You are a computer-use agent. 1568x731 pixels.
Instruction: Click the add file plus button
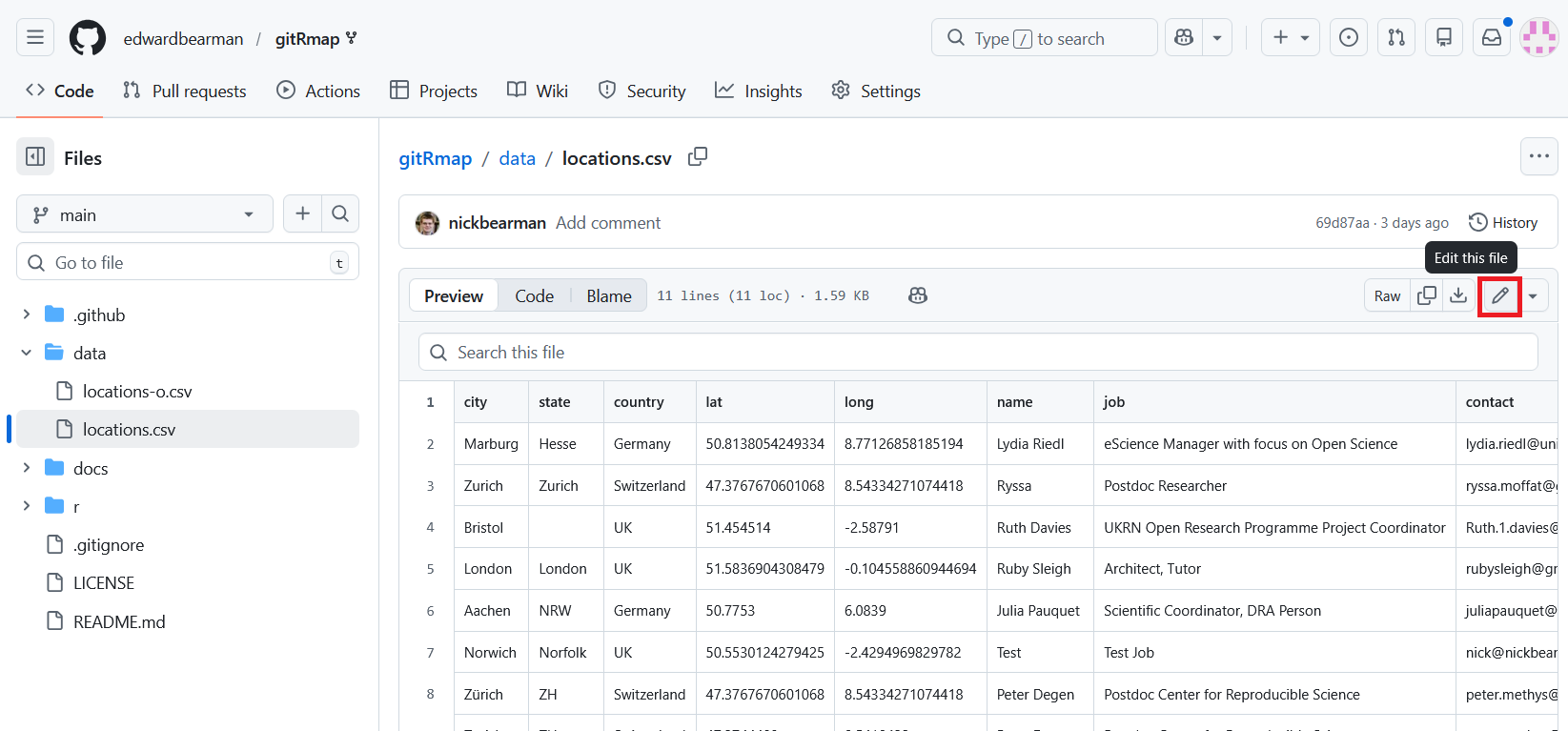click(302, 214)
